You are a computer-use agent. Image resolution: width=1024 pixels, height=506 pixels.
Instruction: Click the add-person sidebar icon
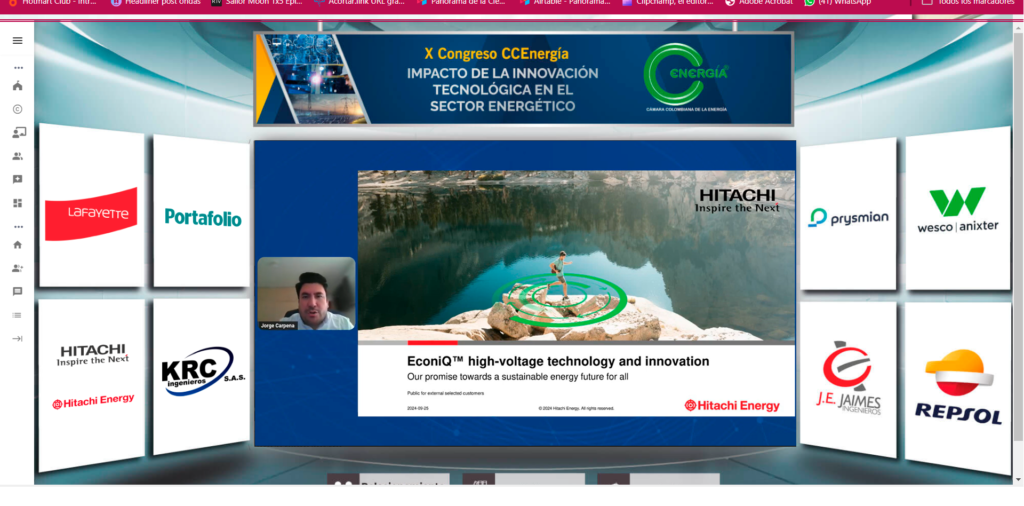17,268
